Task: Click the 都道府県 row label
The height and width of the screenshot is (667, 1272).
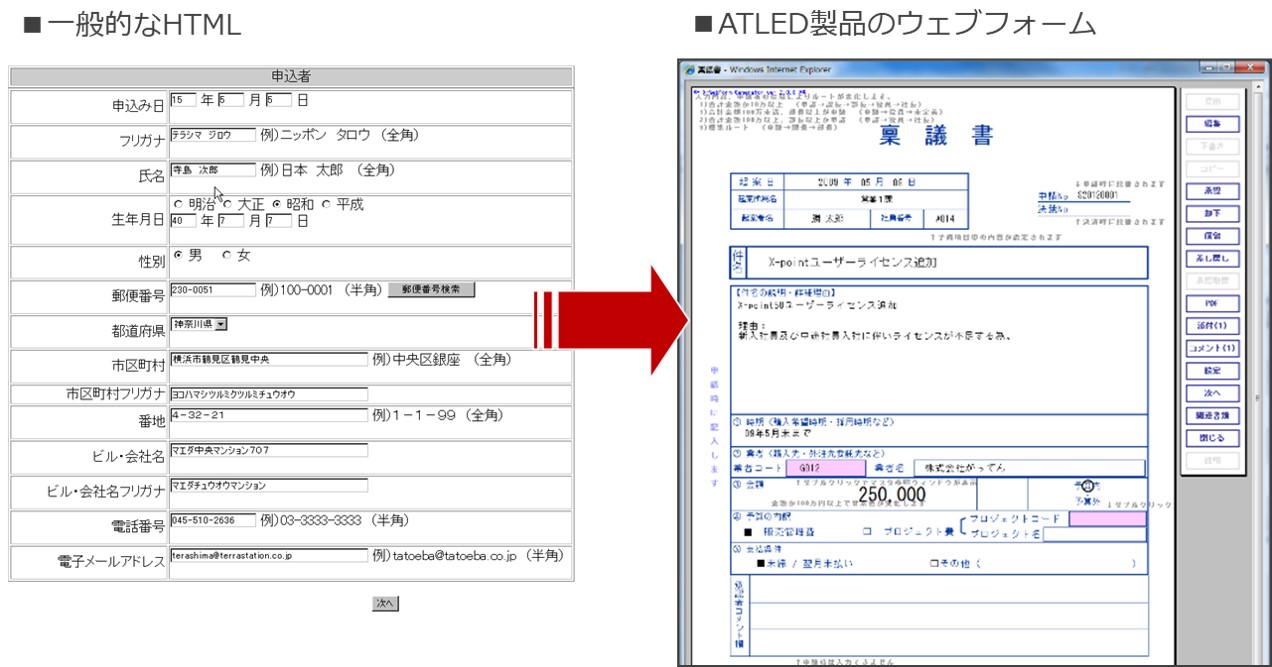Action: point(138,331)
